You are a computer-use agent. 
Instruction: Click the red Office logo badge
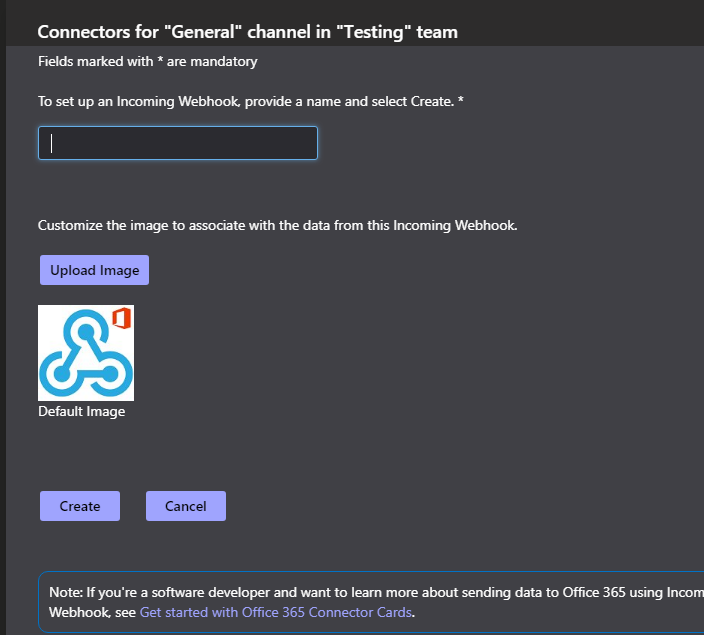122,318
